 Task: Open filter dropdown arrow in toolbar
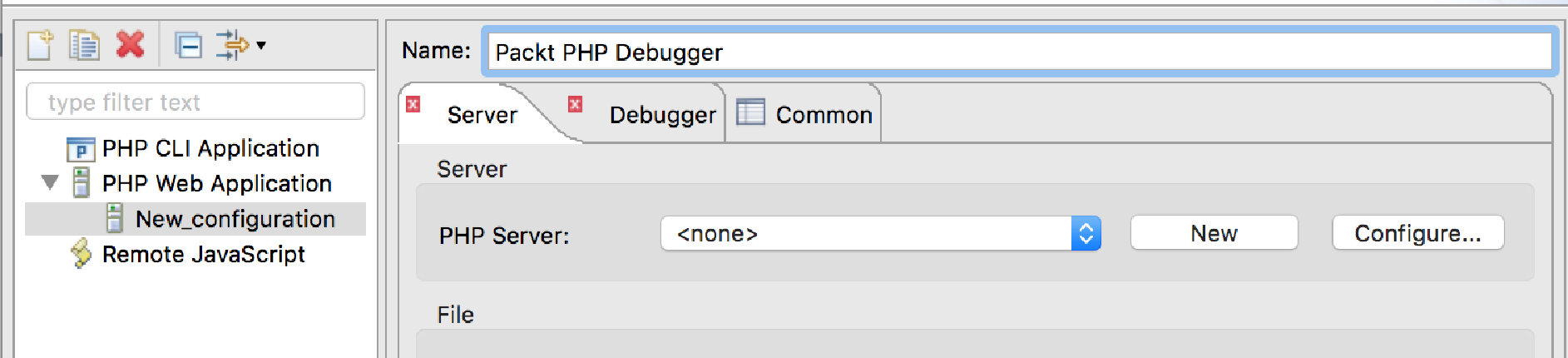click(x=261, y=45)
